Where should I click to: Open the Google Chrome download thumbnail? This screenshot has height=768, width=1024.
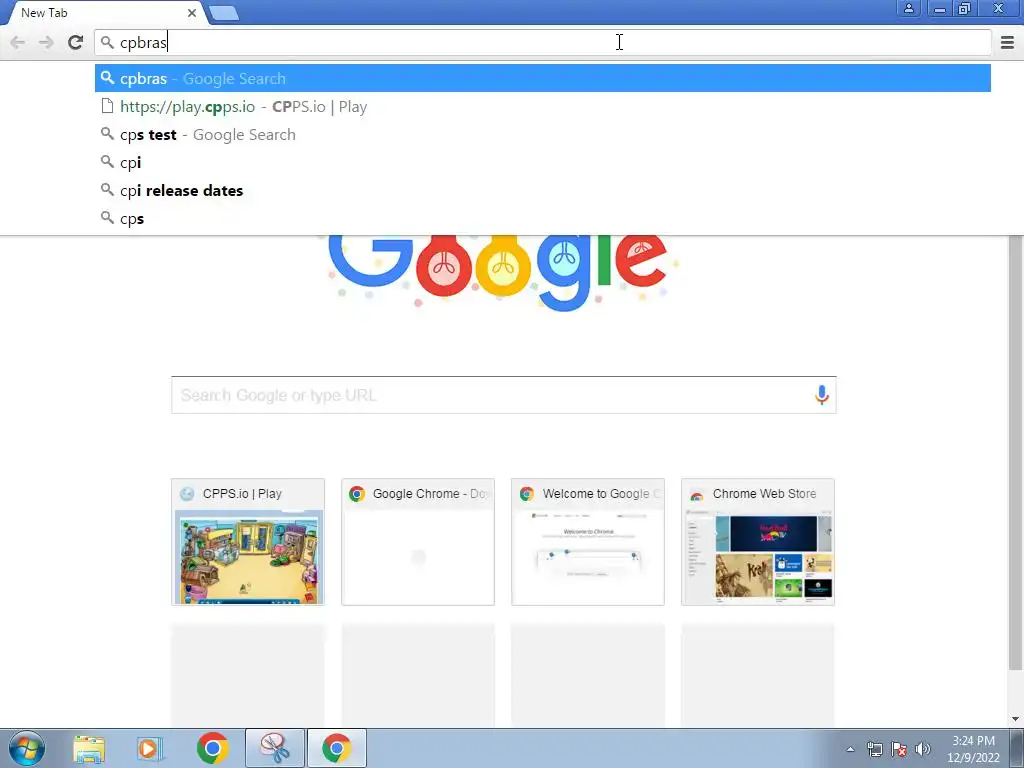[418, 542]
